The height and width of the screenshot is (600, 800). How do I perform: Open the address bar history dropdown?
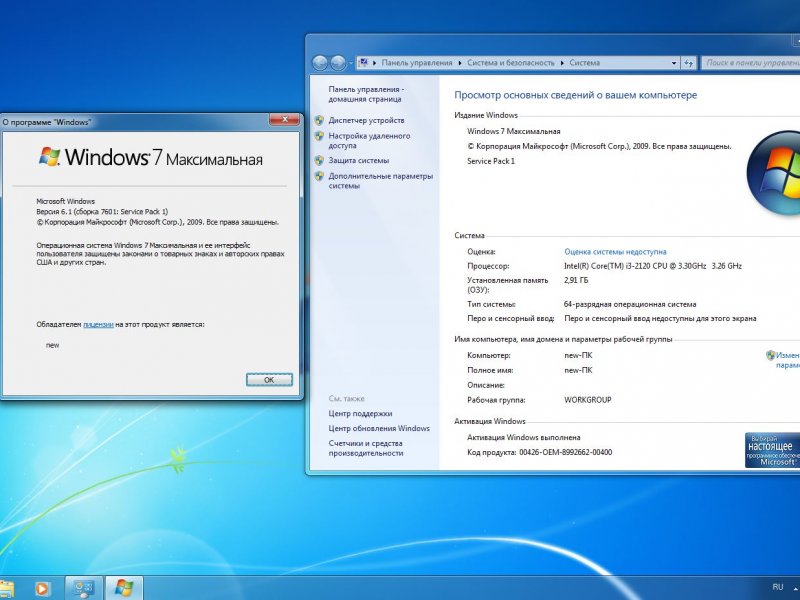click(x=674, y=63)
